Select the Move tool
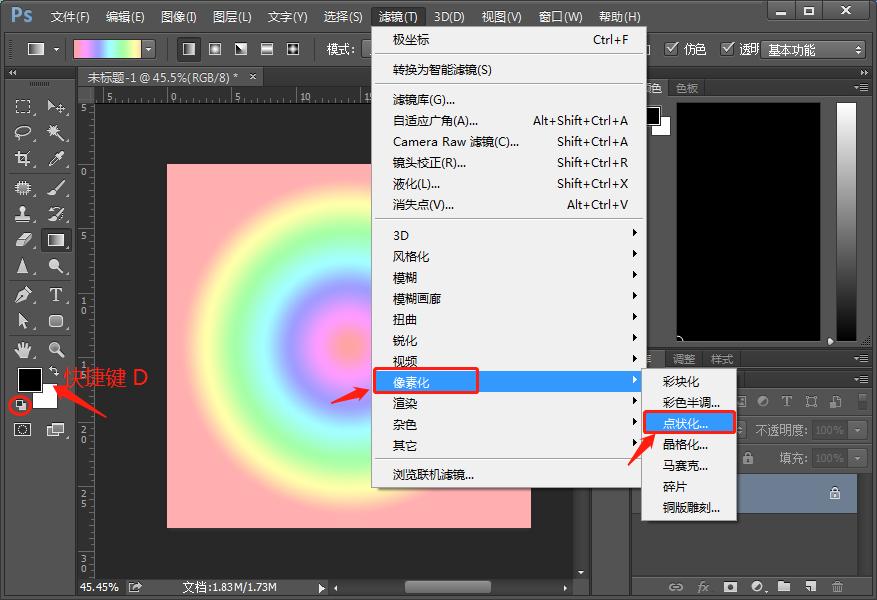The image size is (877, 600). tap(54, 104)
